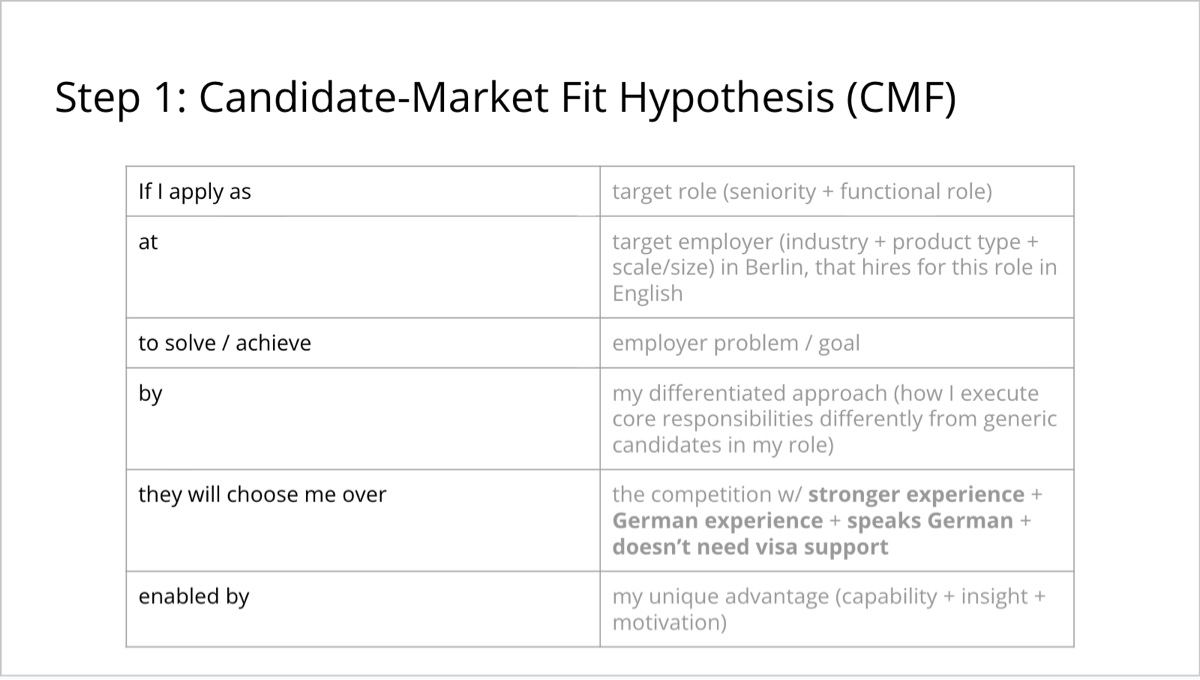The image size is (1200, 680).
Task: Click the 'target role (seniority + functional role)' cell
Action: point(837,191)
